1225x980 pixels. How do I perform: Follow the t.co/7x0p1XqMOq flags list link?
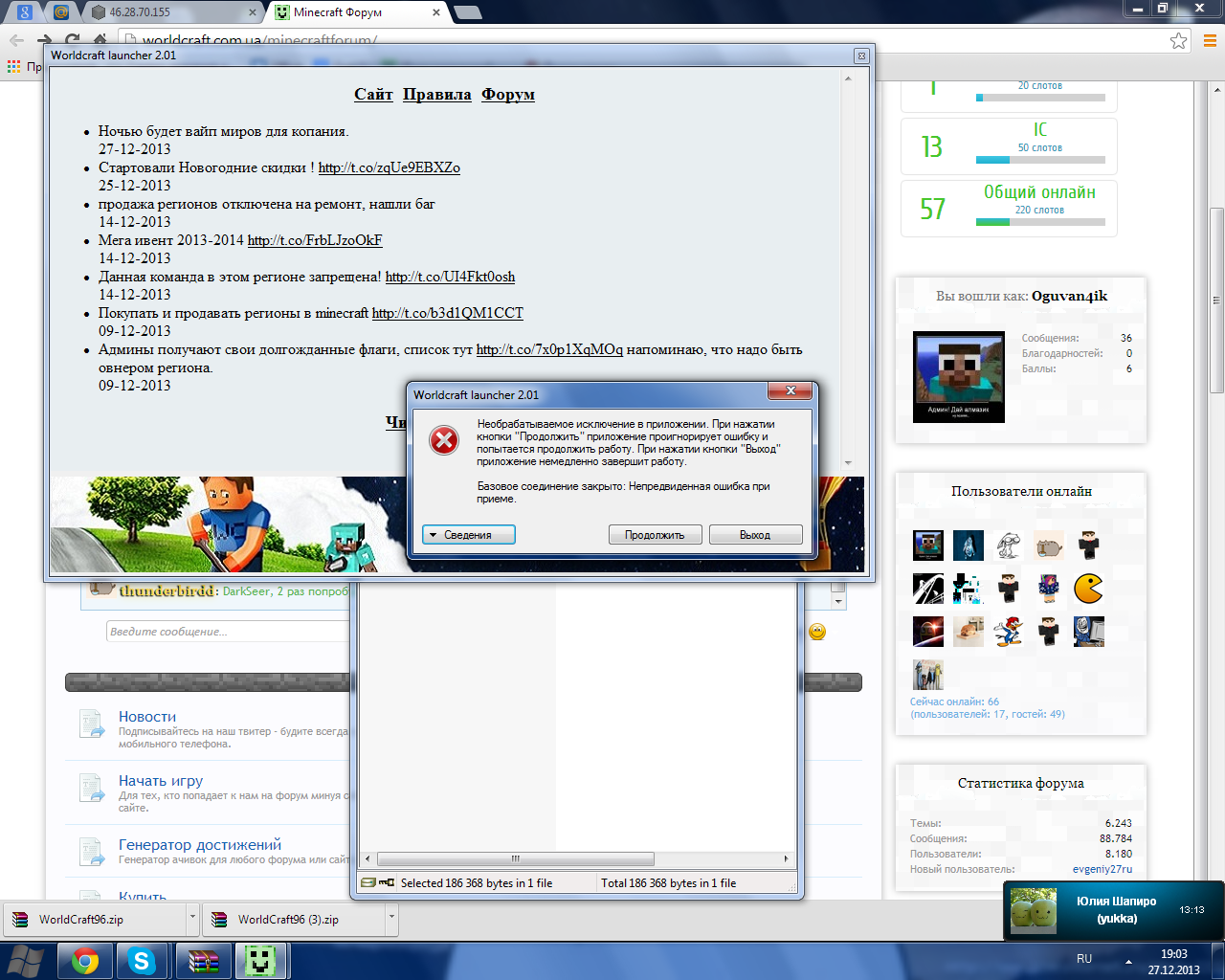(x=549, y=349)
